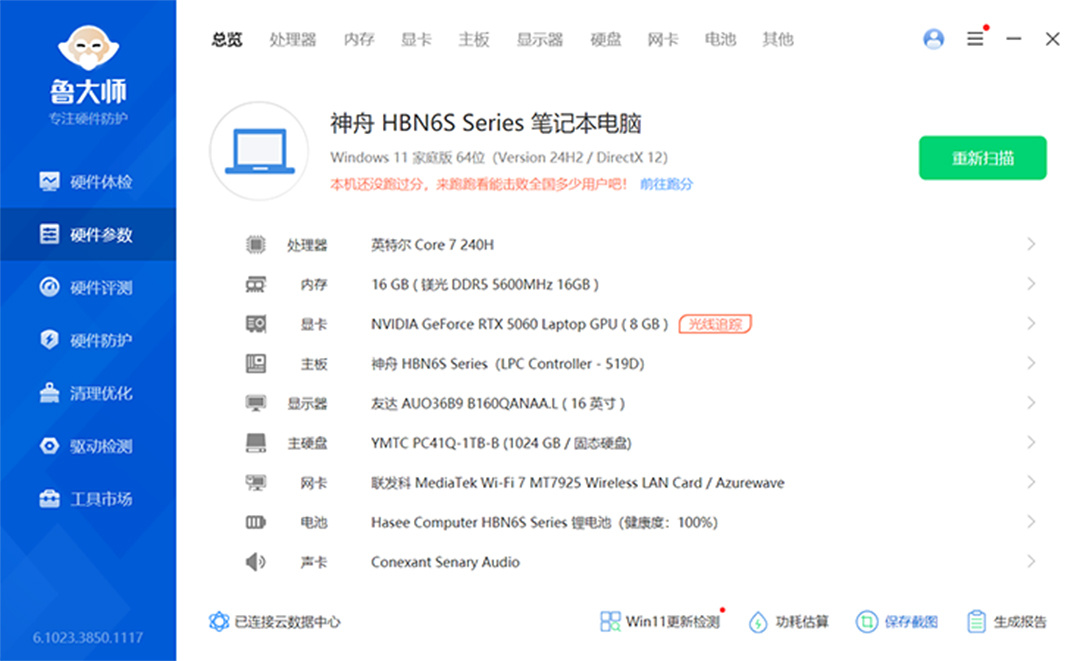The height and width of the screenshot is (661, 1080).
Task: Open hardware checkup in the sidebar
Action: click(88, 182)
